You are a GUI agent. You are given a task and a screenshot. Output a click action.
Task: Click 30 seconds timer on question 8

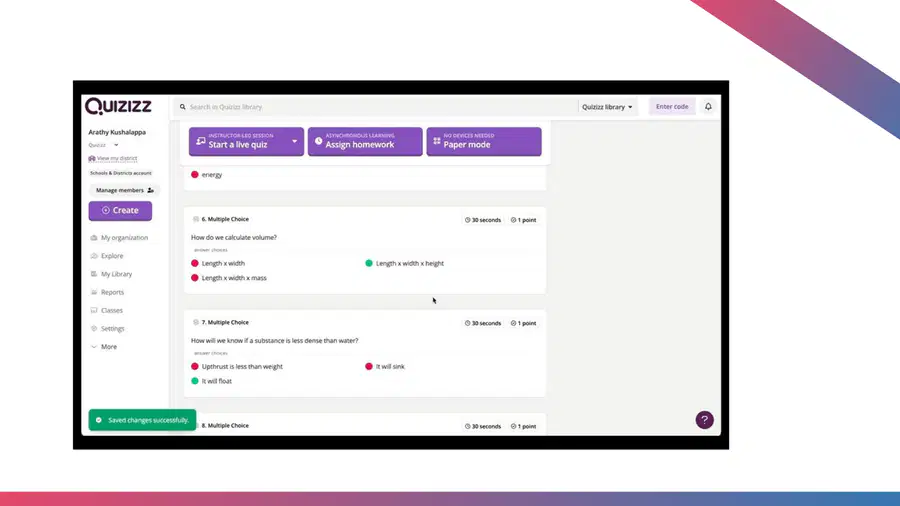coord(483,427)
